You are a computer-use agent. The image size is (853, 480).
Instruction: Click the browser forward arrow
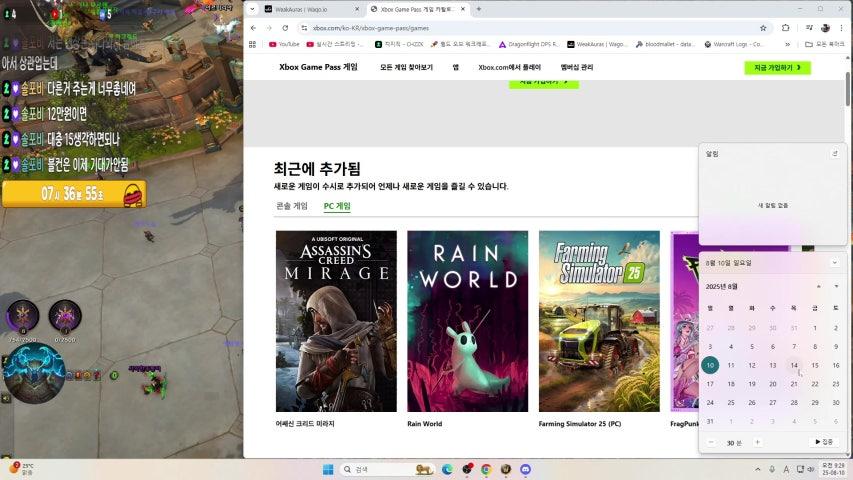(269, 28)
